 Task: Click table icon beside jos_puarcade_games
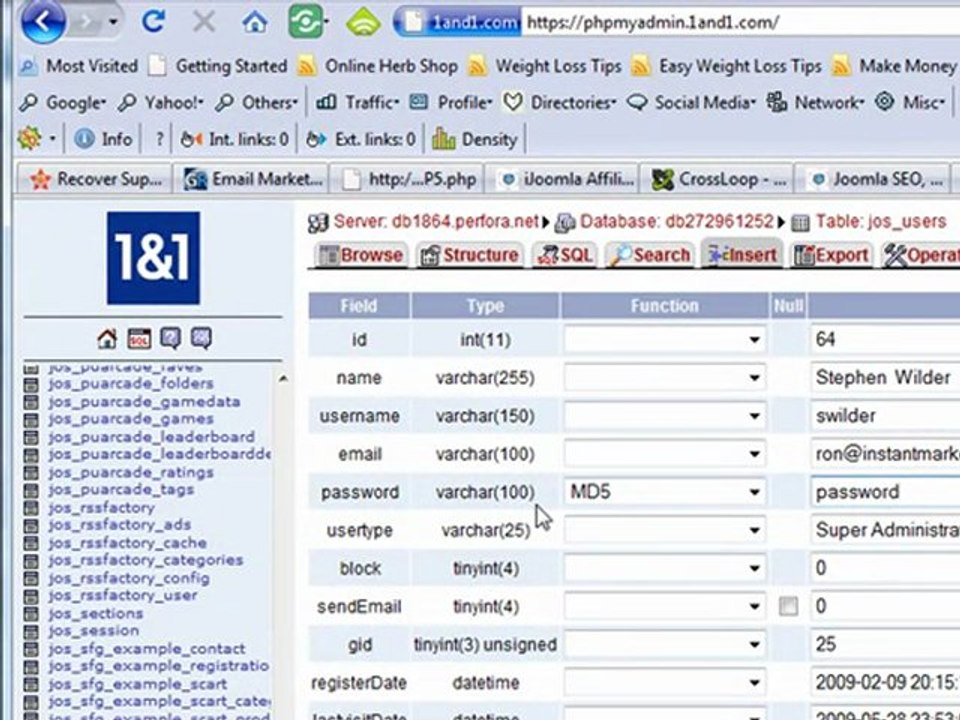[x=31, y=419]
